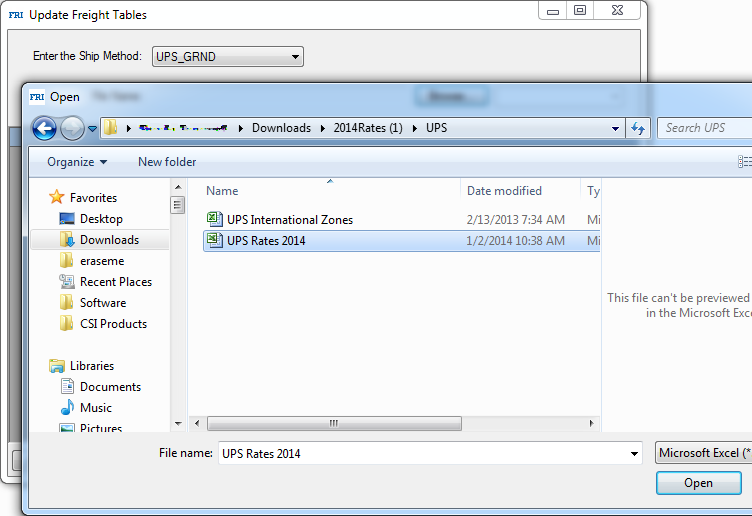
Task: Click the Music library note icon
Action: click(x=67, y=408)
